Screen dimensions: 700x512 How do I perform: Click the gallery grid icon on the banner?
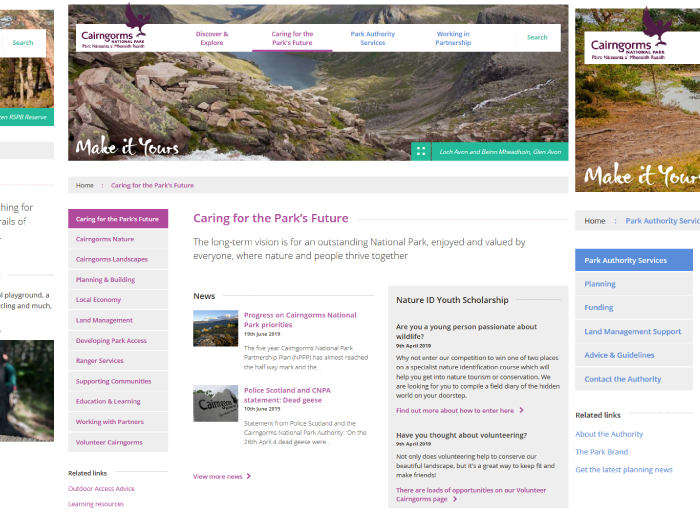pyautogui.click(x=421, y=151)
